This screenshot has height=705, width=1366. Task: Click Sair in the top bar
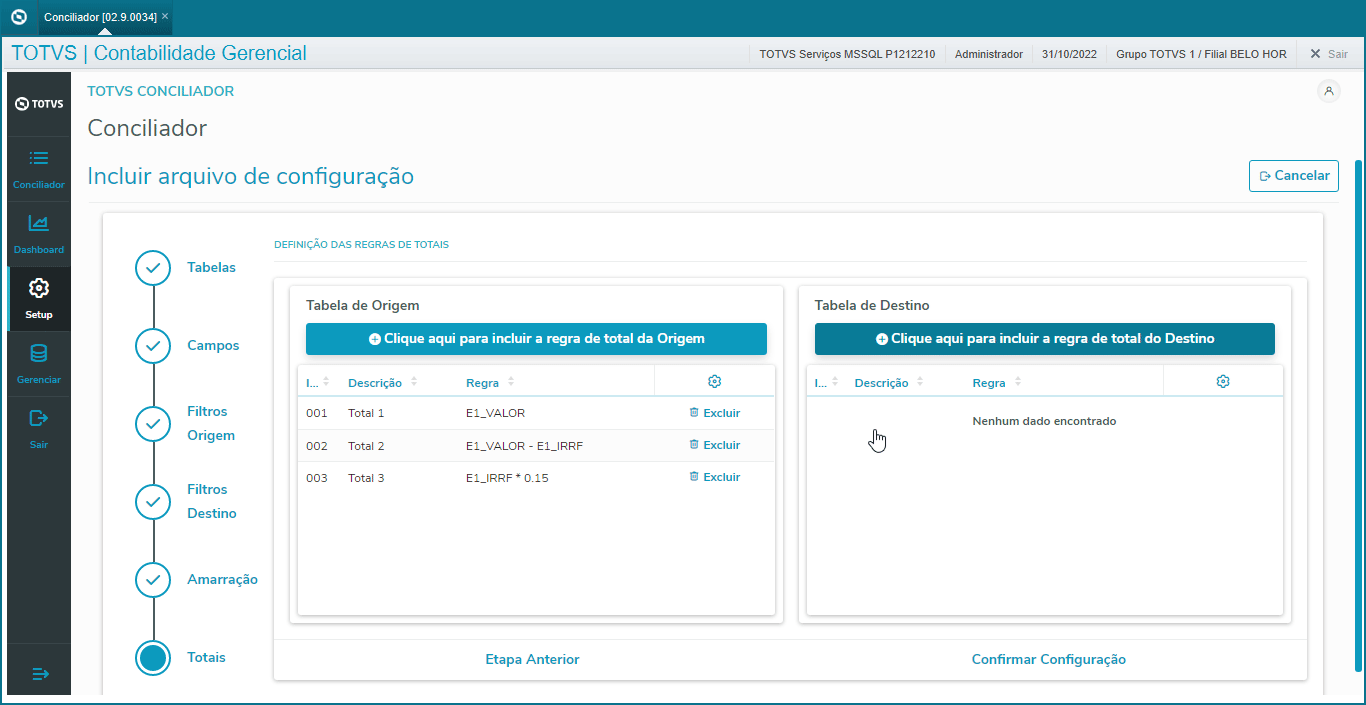click(1328, 54)
